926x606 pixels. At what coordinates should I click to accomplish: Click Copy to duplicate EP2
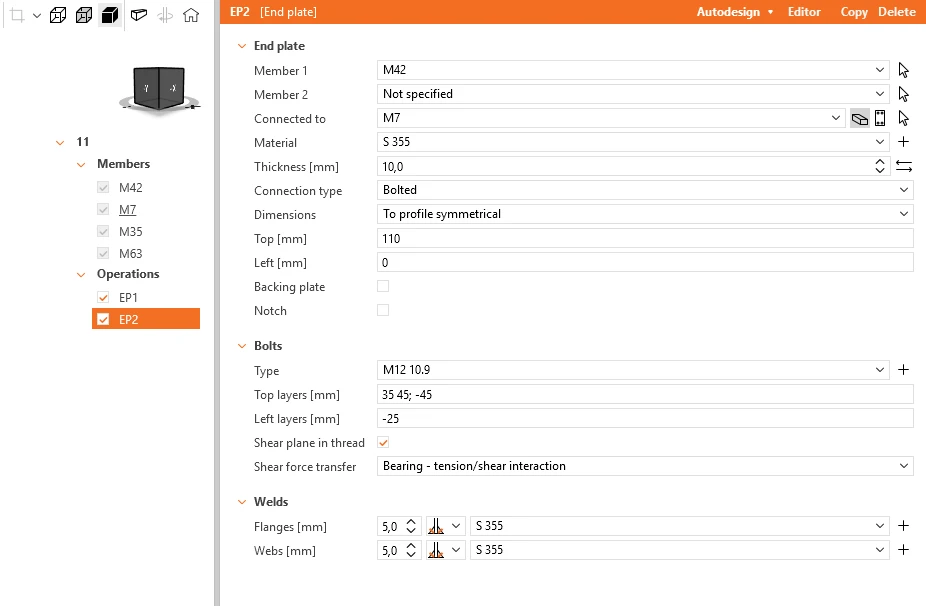(x=854, y=12)
